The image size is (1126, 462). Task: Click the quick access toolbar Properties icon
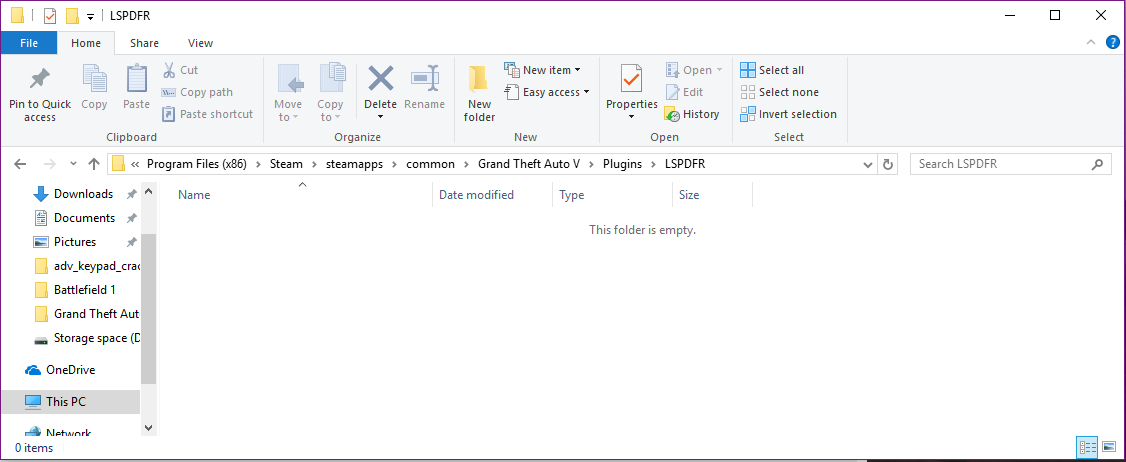coord(50,16)
